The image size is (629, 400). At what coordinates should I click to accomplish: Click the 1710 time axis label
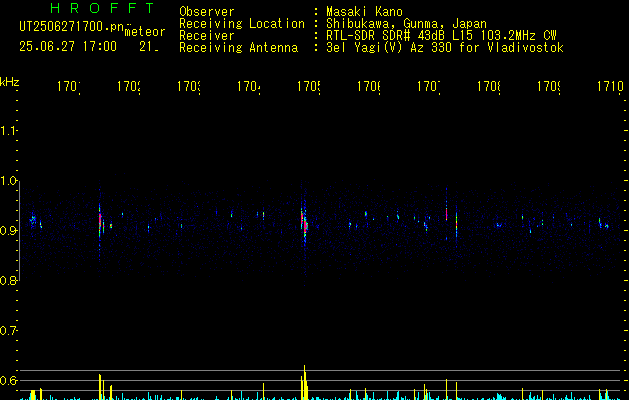tap(610, 86)
